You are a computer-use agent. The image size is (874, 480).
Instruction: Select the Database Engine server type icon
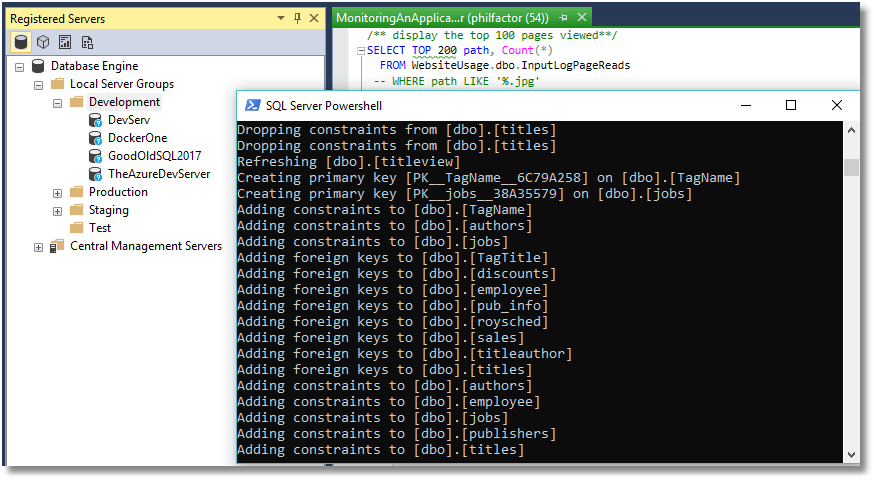[x=21, y=42]
